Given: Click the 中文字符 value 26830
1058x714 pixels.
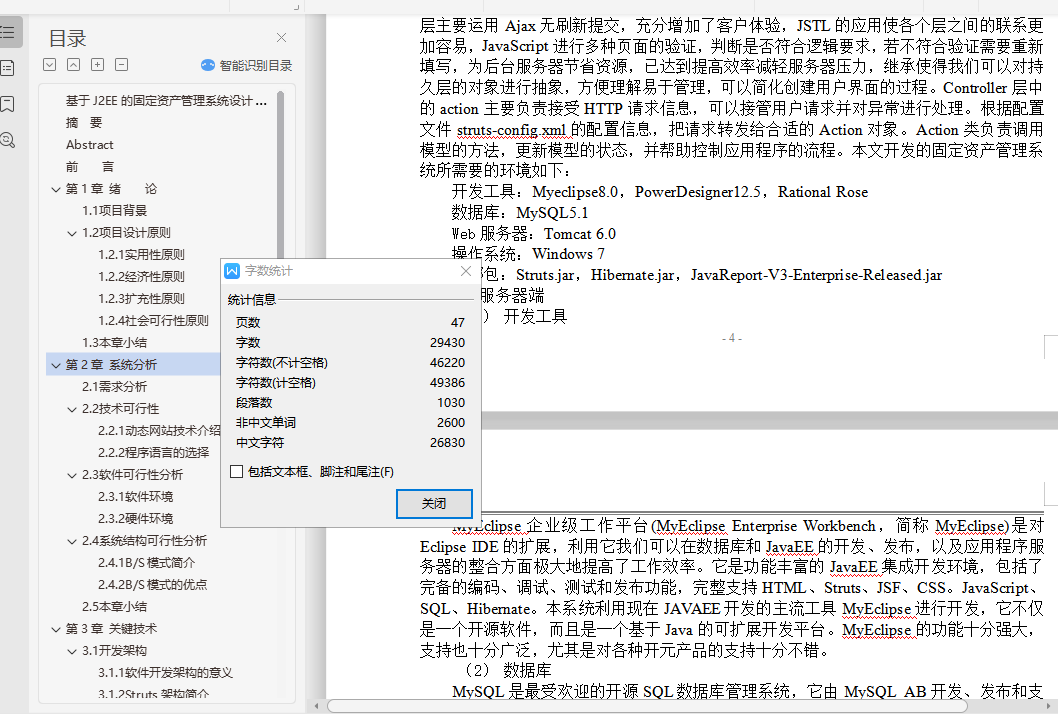Looking at the screenshot, I should tap(447, 443).
